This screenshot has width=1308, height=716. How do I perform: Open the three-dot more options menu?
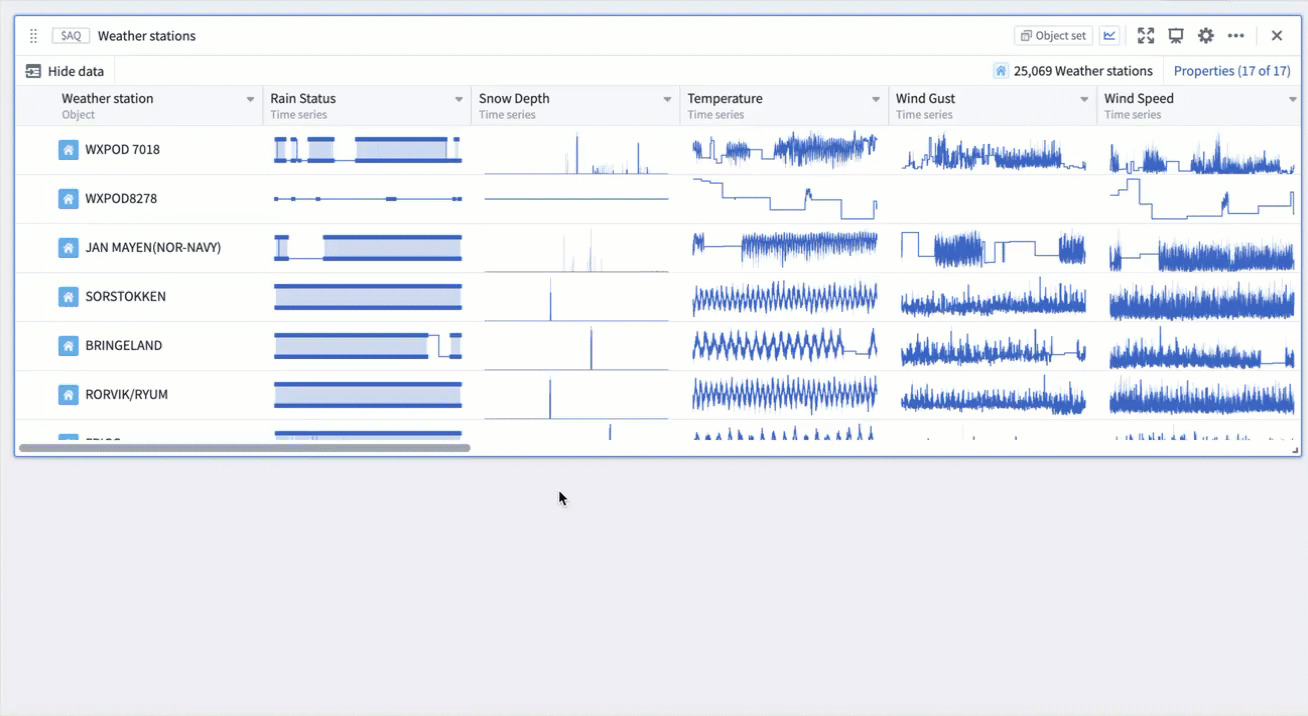(x=1236, y=36)
